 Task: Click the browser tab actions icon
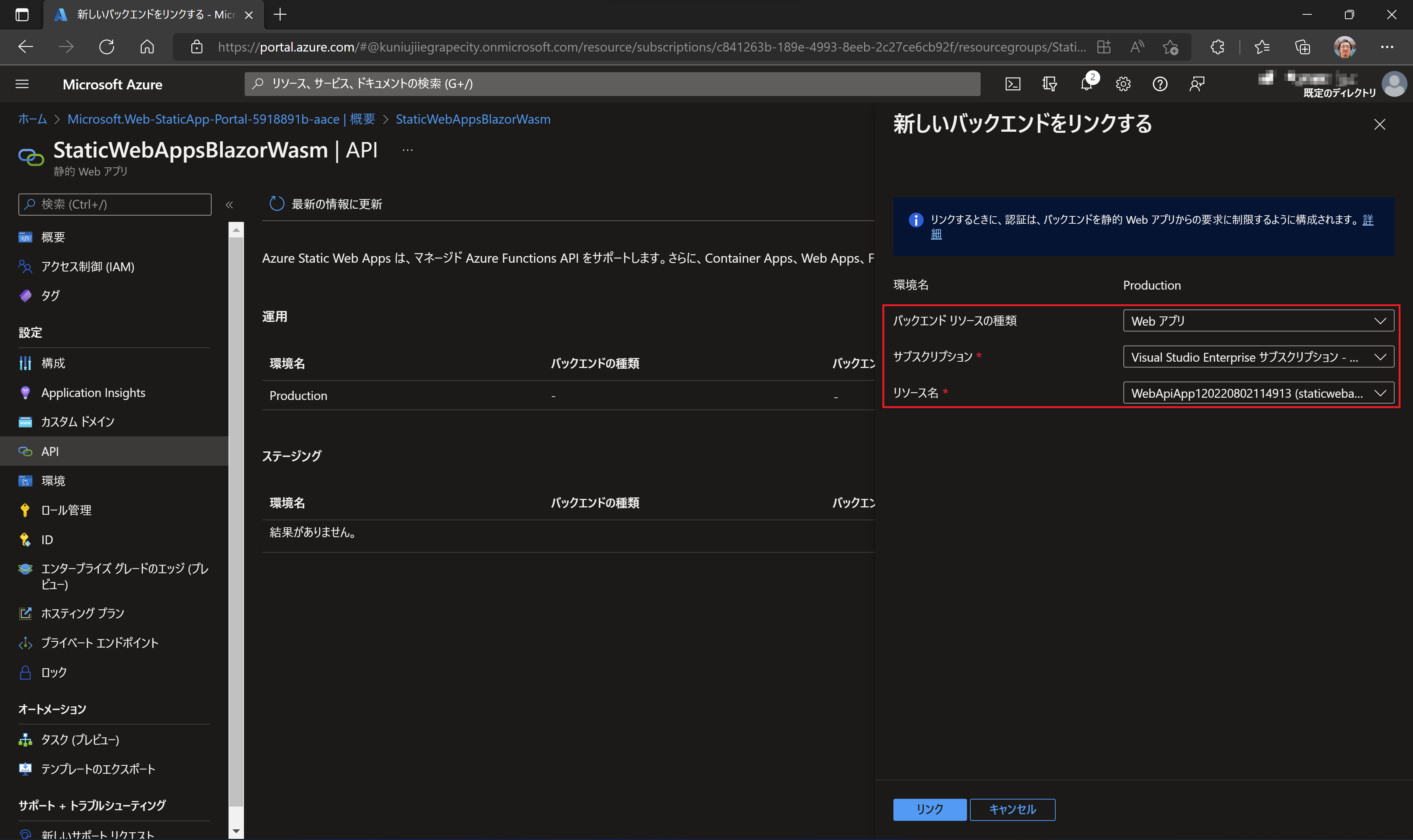(21, 15)
